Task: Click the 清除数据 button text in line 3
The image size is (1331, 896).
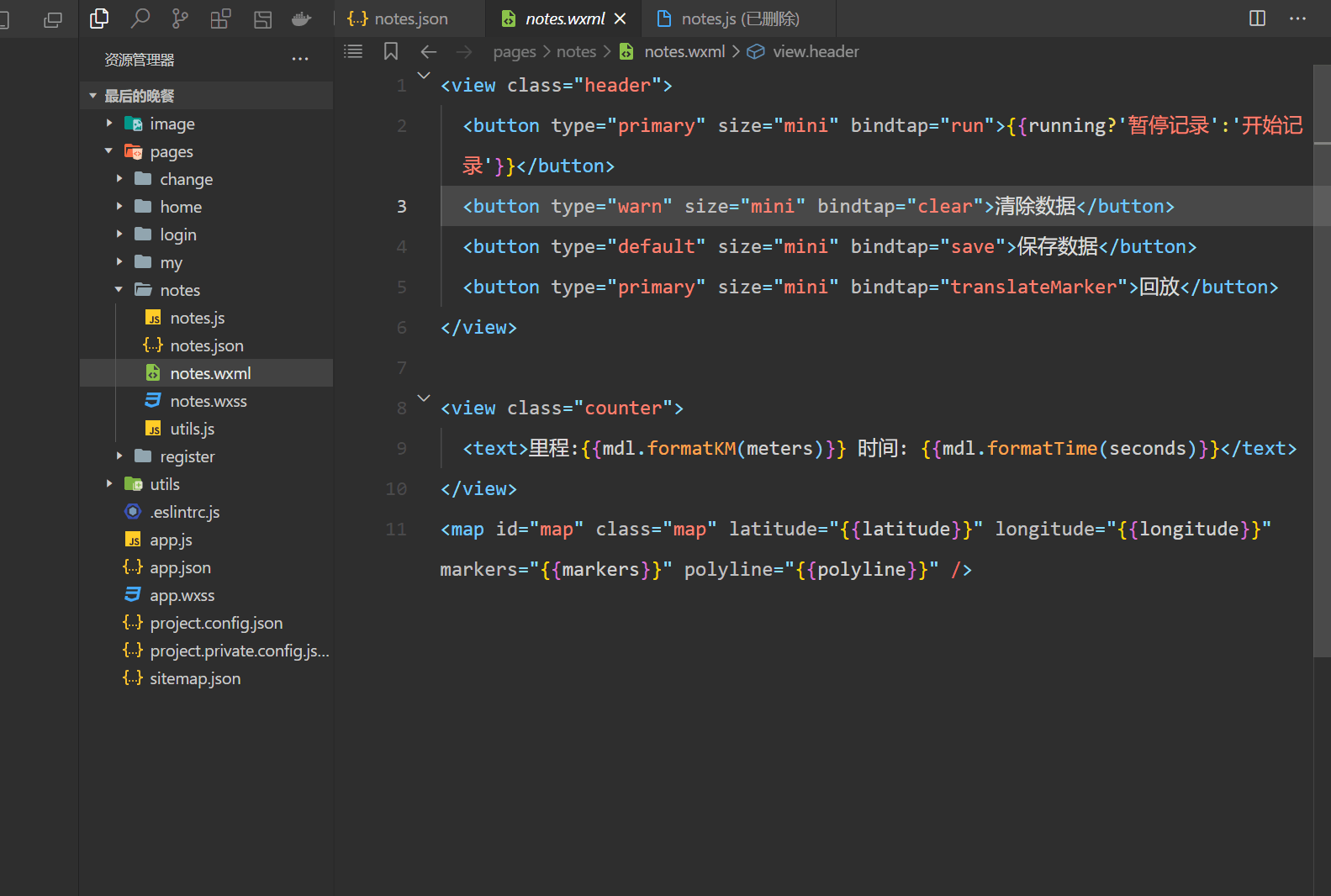Action: pyautogui.click(x=1035, y=206)
